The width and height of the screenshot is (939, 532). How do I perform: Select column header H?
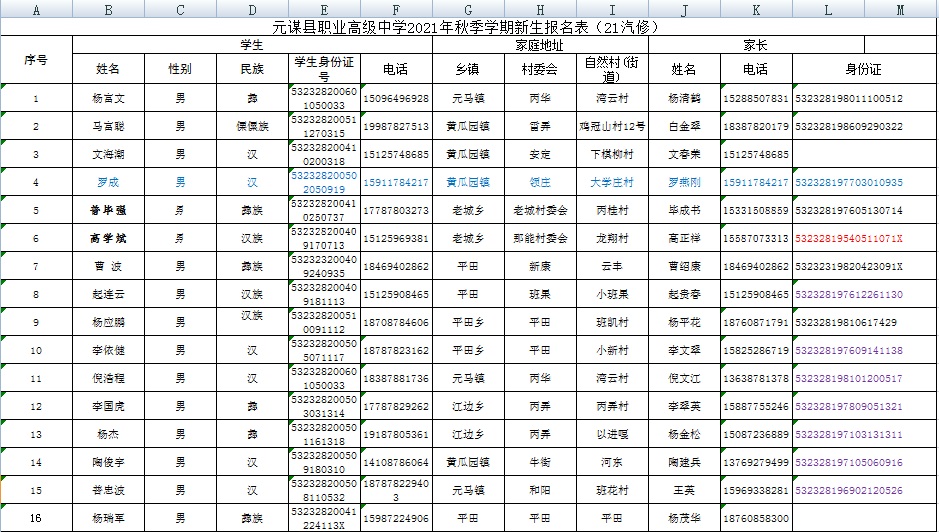pyautogui.click(x=540, y=10)
